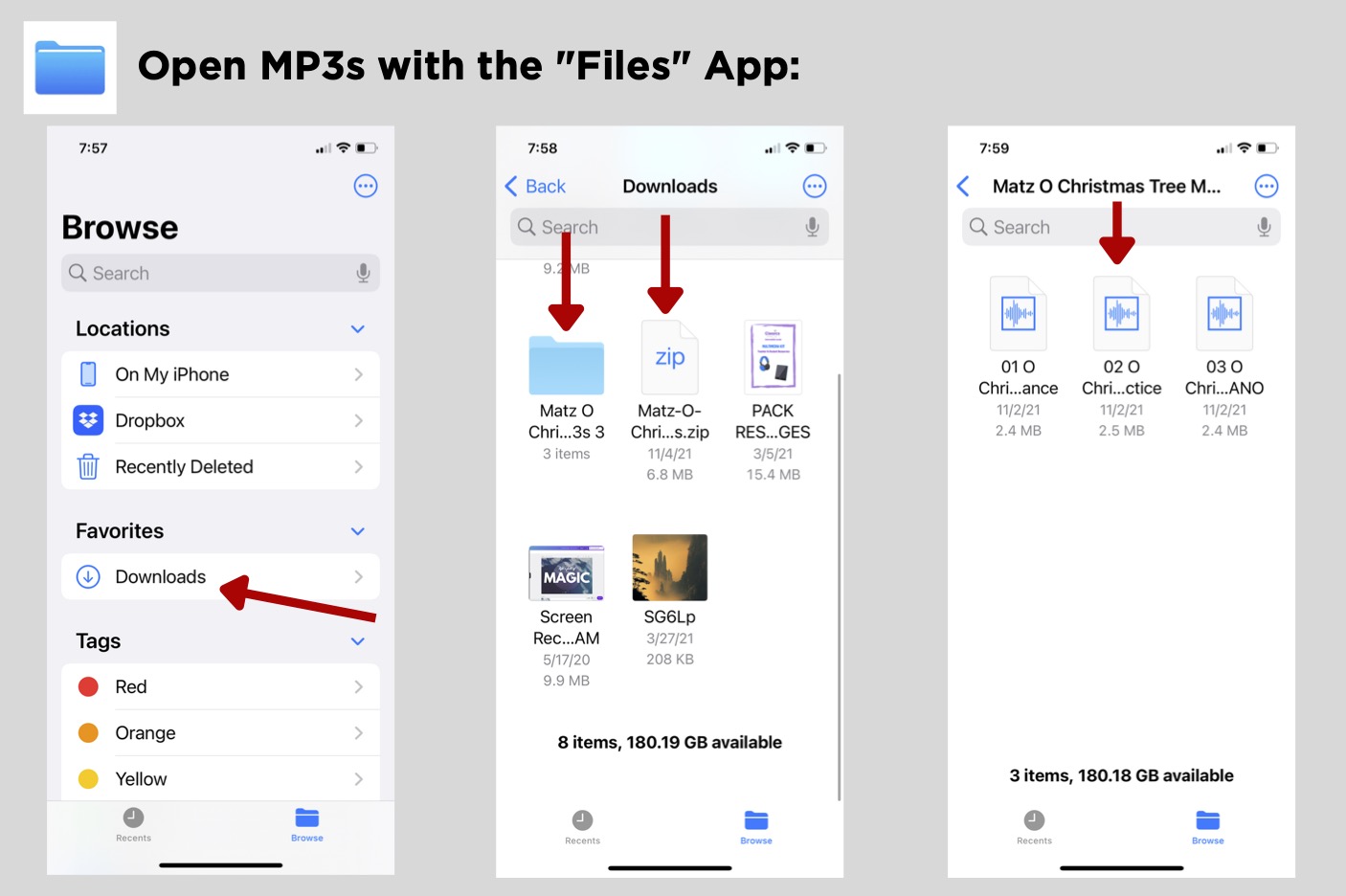
Task: Open the Recently Deleted trash folder
Action: pyautogui.click(x=184, y=466)
